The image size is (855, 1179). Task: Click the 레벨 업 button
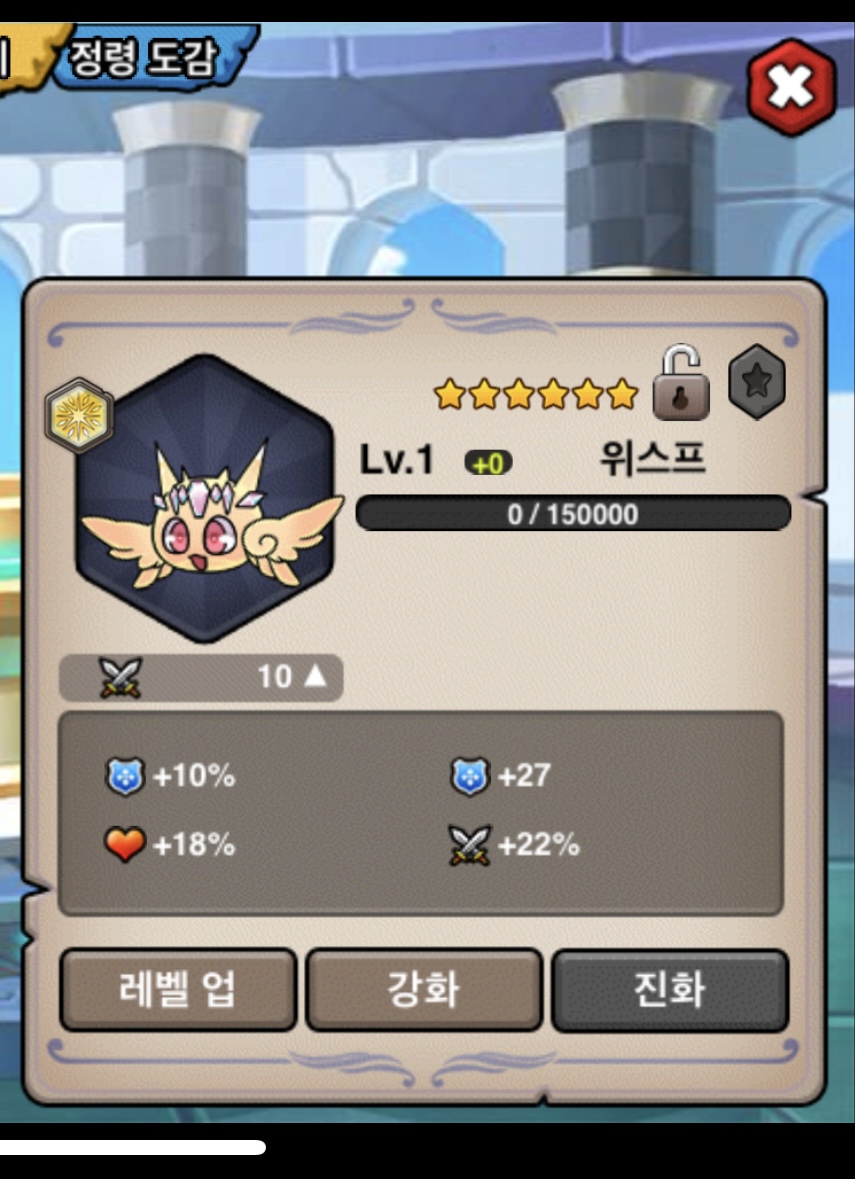178,990
